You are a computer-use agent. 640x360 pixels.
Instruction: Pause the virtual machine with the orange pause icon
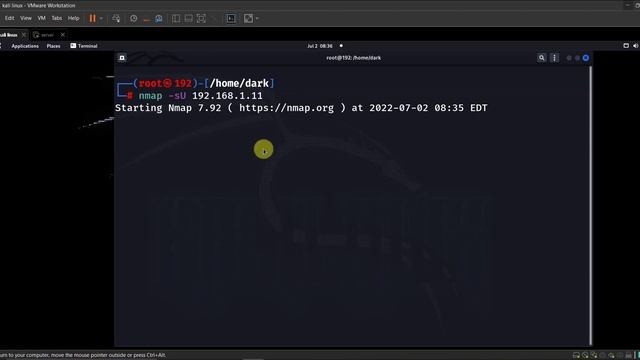[93, 18]
